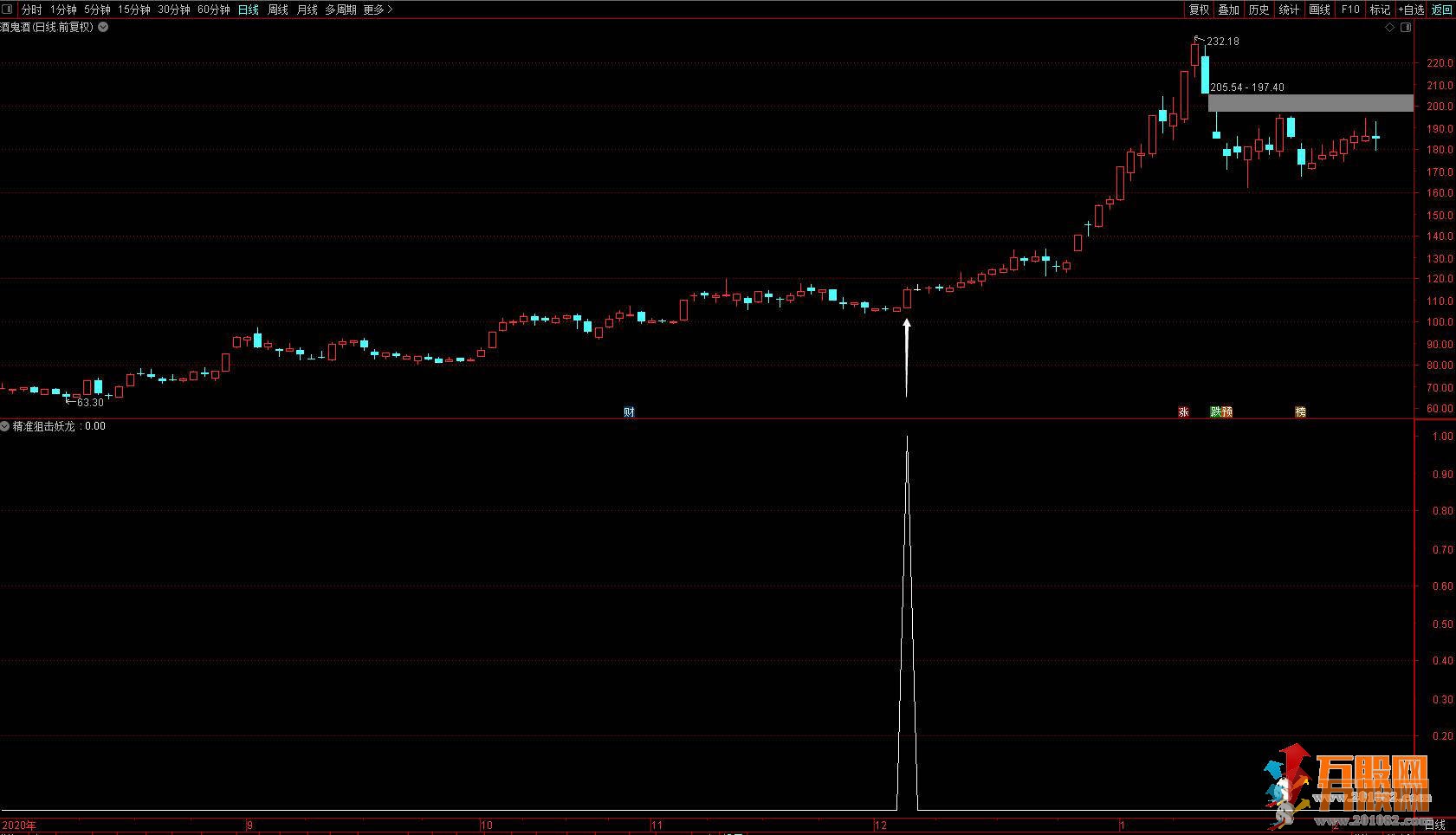Image resolution: width=1456 pixels, height=835 pixels.
Task: Click the 跌 marker below candles
Action: tap(1216, 412)
